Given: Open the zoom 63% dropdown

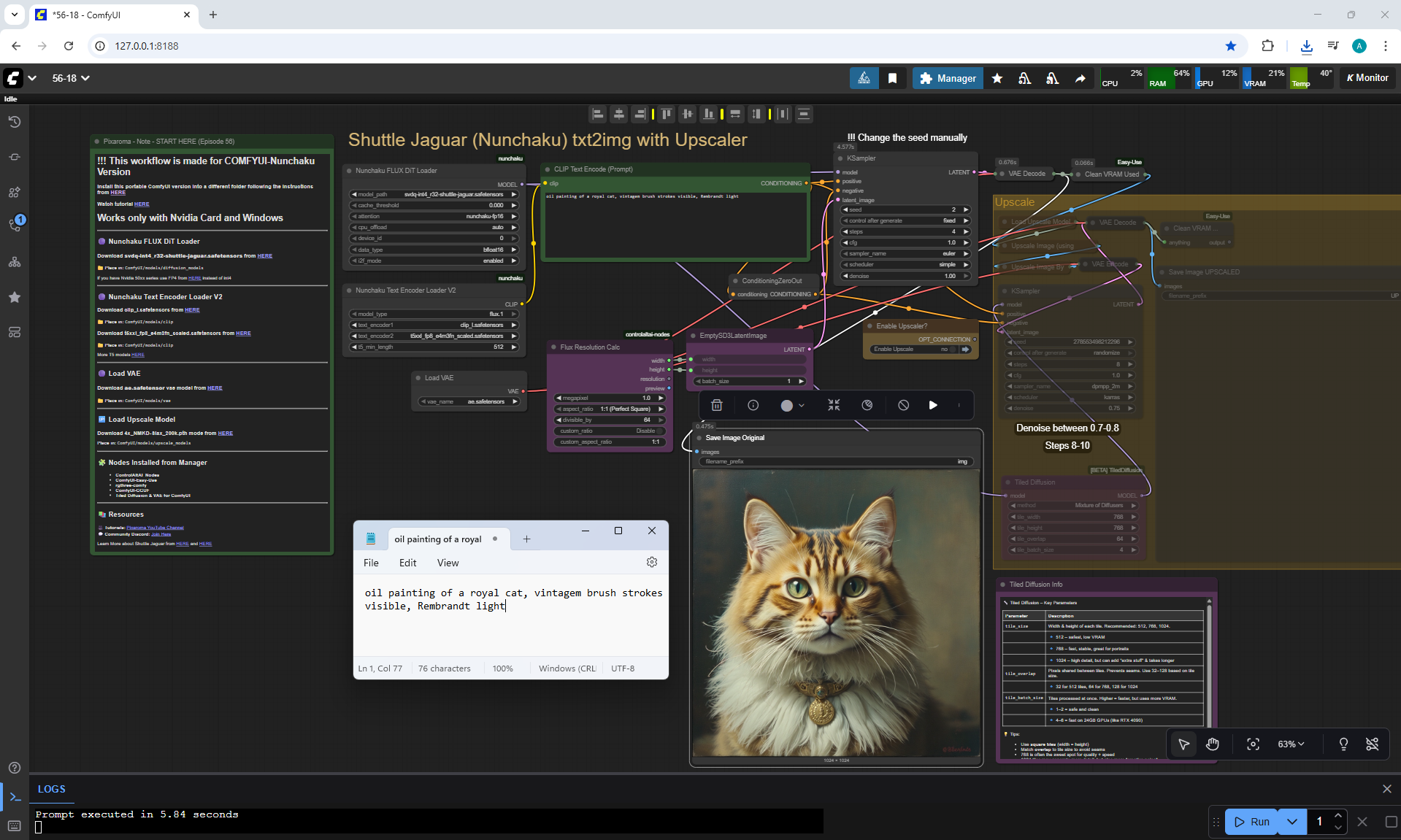Looking at the screenshot, I should pos(1291,744).
